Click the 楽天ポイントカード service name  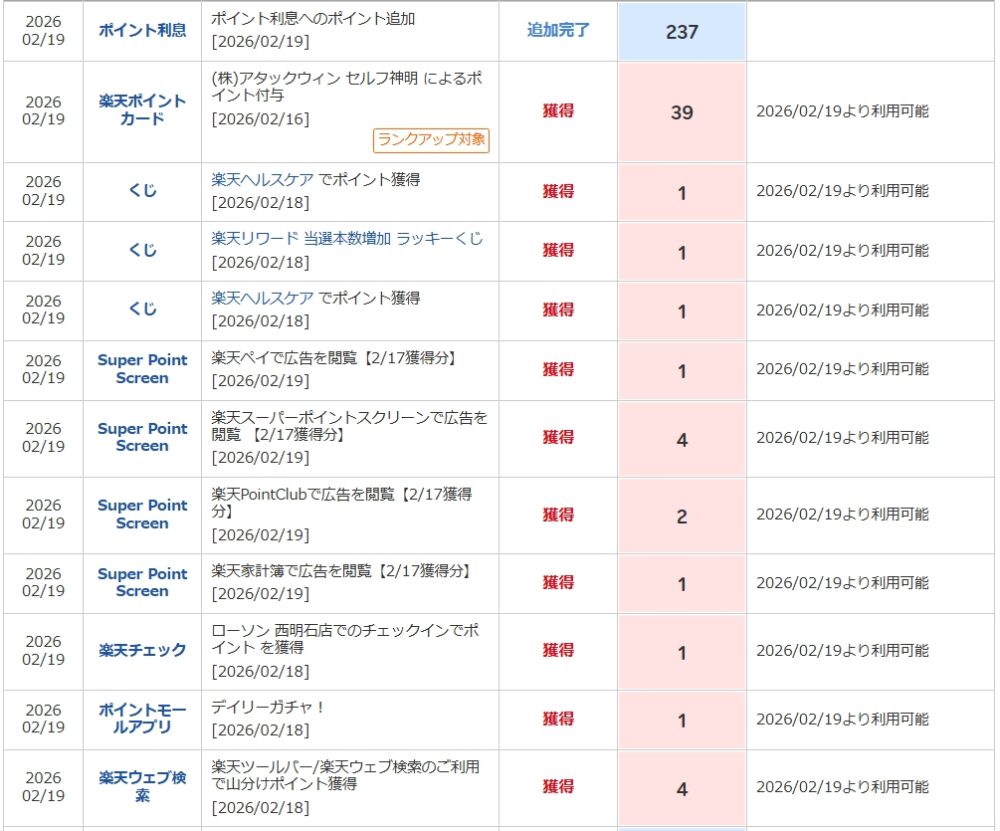click(142, 110)
